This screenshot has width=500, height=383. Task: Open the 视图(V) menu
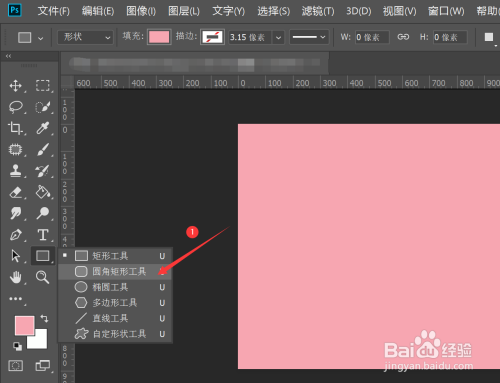point(399,11)
